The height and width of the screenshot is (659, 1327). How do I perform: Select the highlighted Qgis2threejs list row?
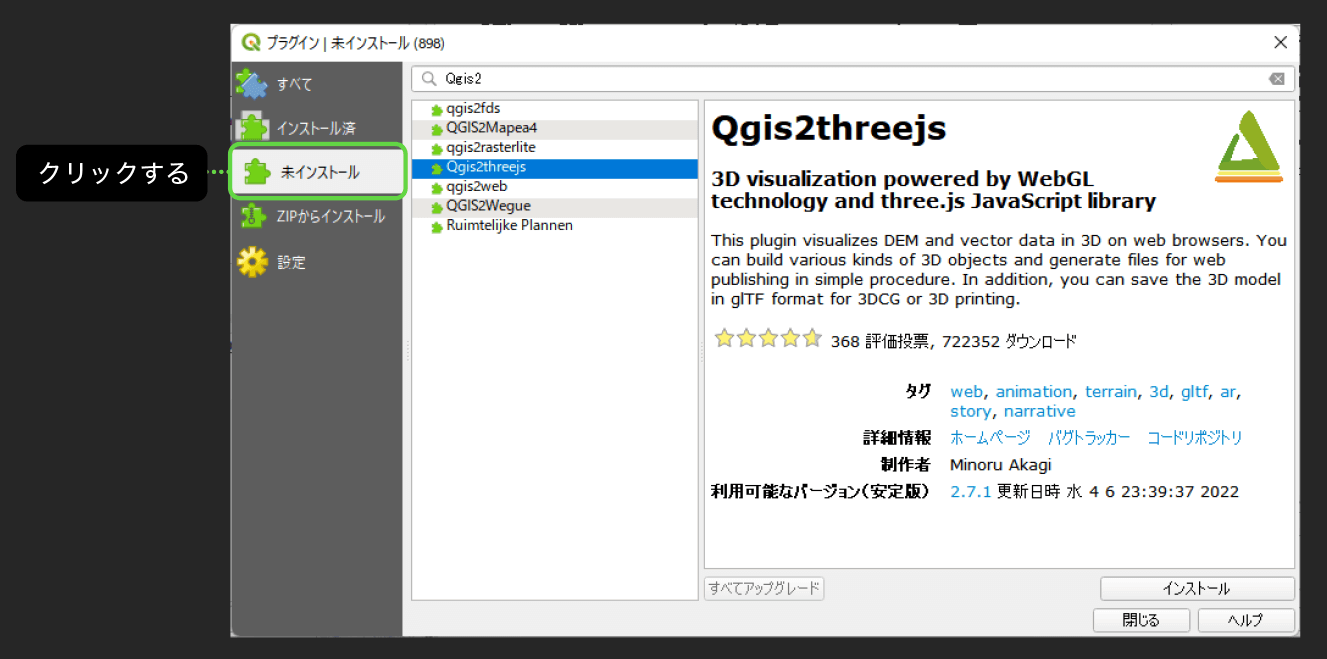coord(555,167)
